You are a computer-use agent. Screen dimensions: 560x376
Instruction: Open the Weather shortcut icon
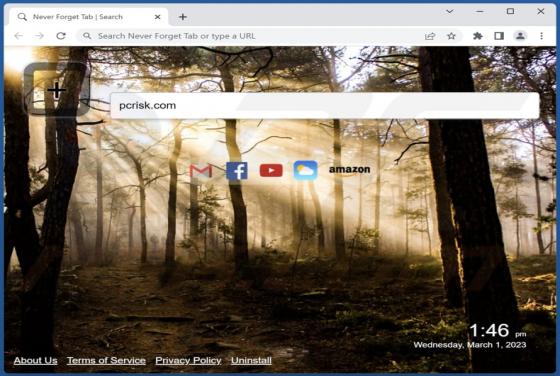click(x=305, y=170)
